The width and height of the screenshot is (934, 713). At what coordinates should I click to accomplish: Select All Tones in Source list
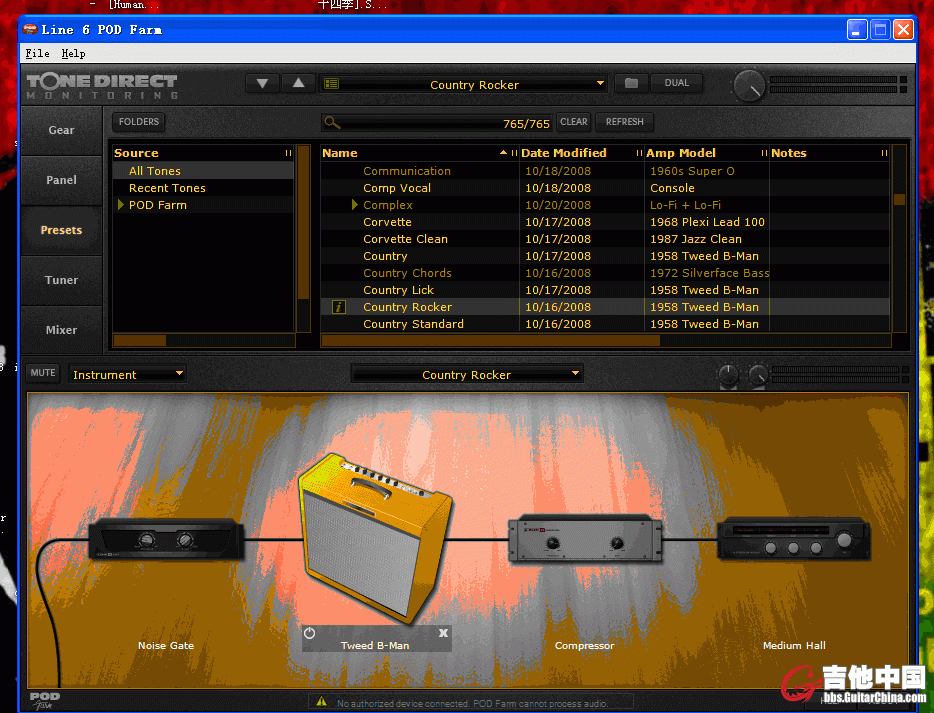pos(203,171)
